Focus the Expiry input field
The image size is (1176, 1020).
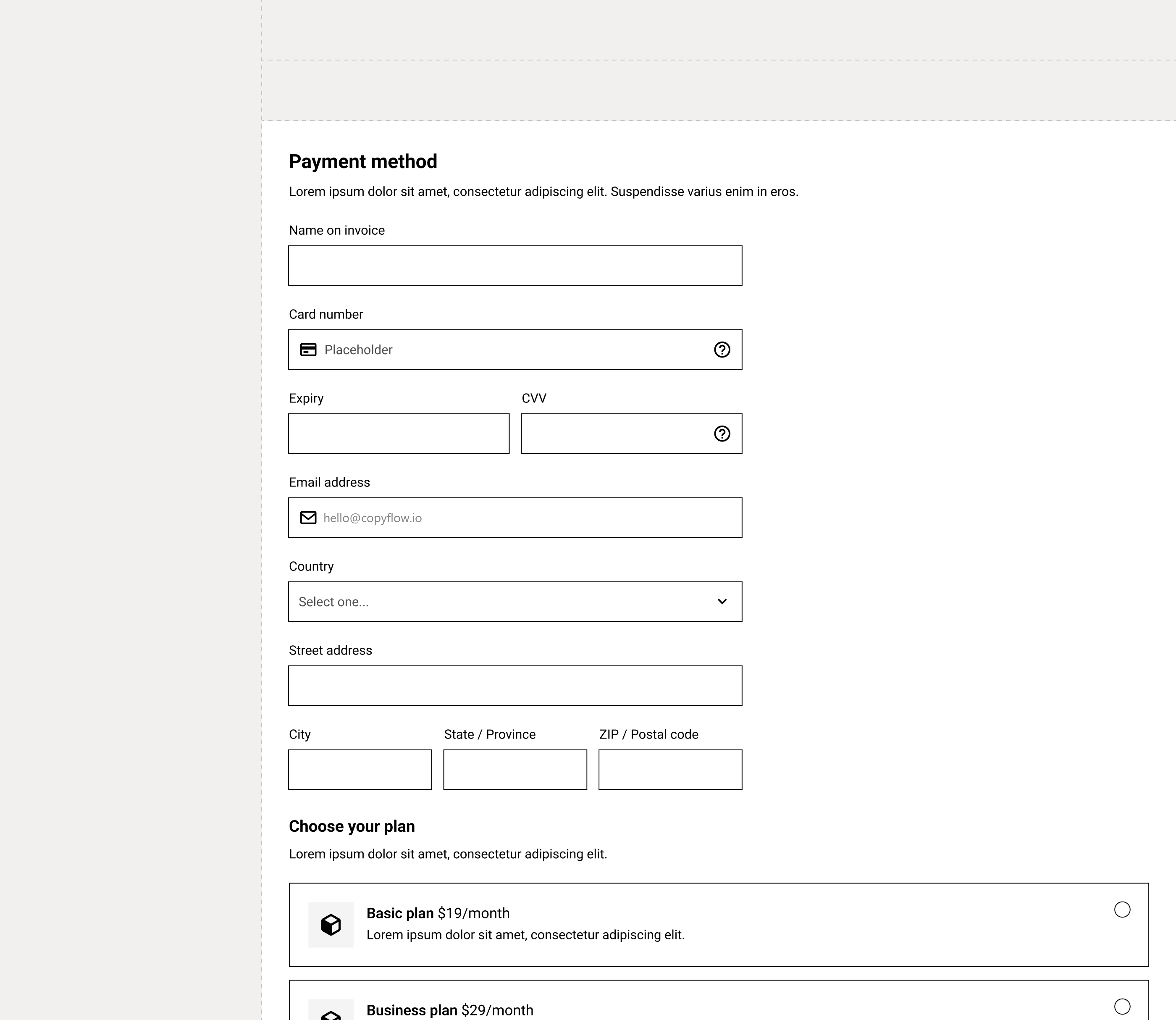pos(399,434)
